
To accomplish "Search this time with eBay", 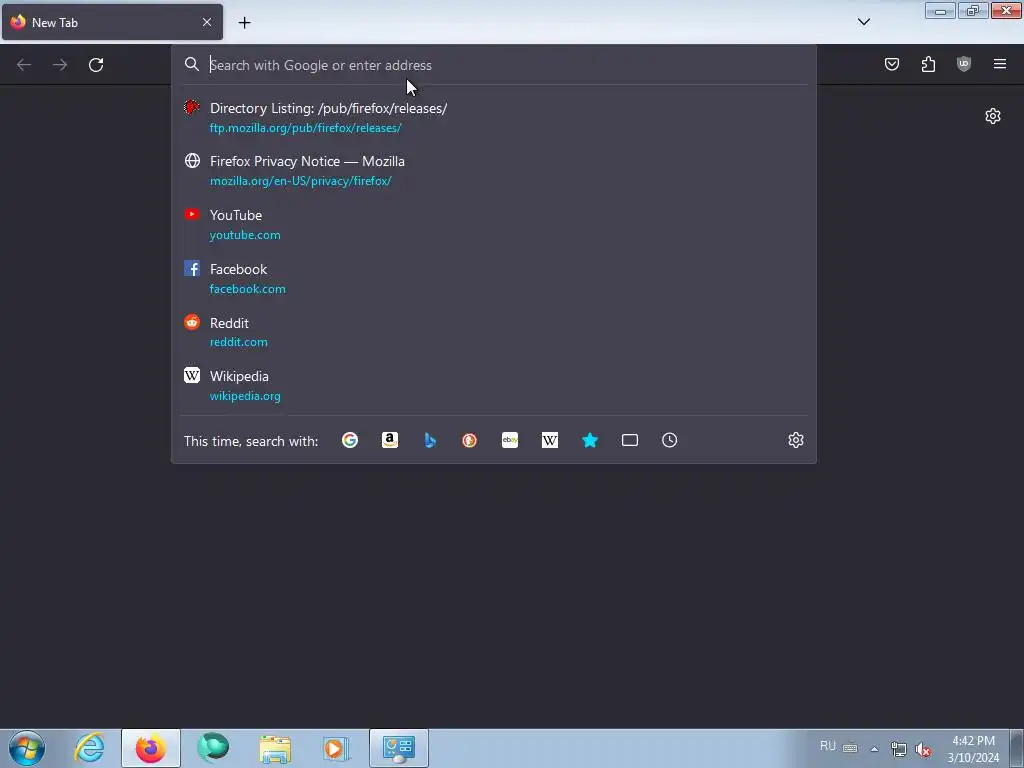I will 510,440.
